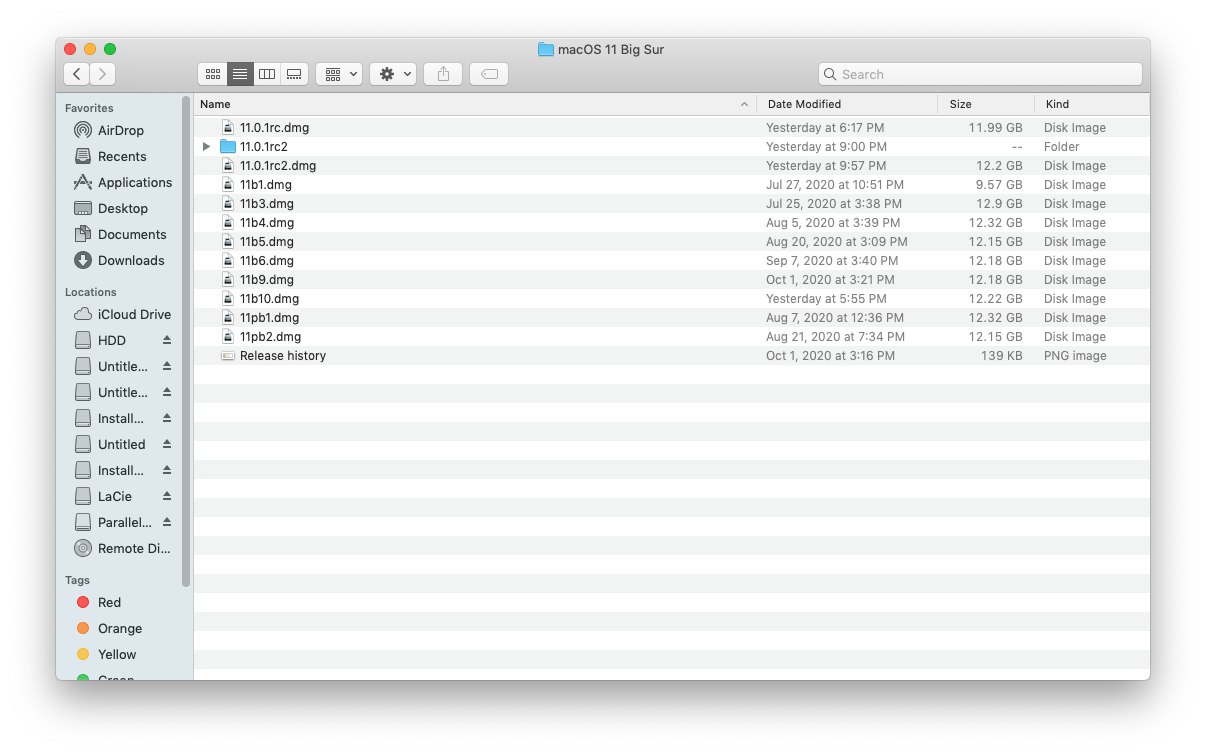Screen dimensions: 1206x754
Task: Open Desktop in the sidebar
Action: pos(123,208)
